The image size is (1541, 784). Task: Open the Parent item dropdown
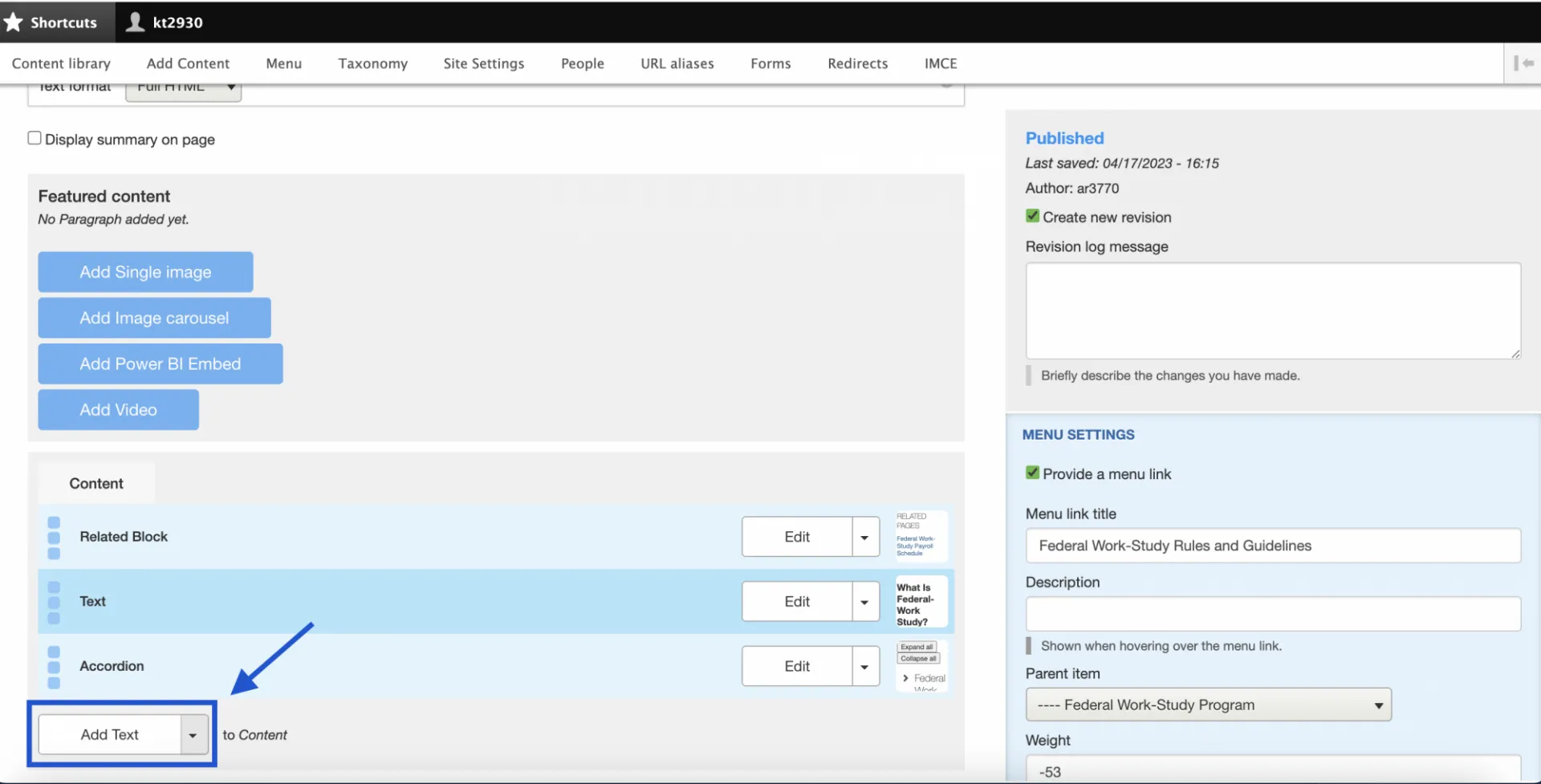tap(1208, 705)
